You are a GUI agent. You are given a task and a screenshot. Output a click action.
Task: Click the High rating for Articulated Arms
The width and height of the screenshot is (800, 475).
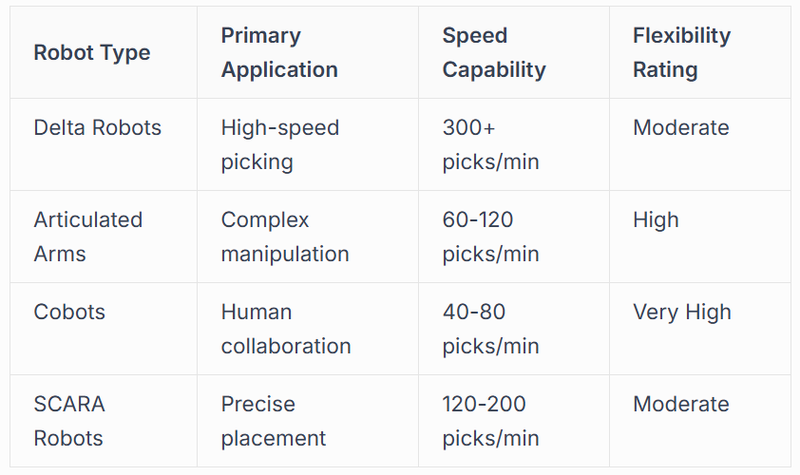tap(656, 220)
